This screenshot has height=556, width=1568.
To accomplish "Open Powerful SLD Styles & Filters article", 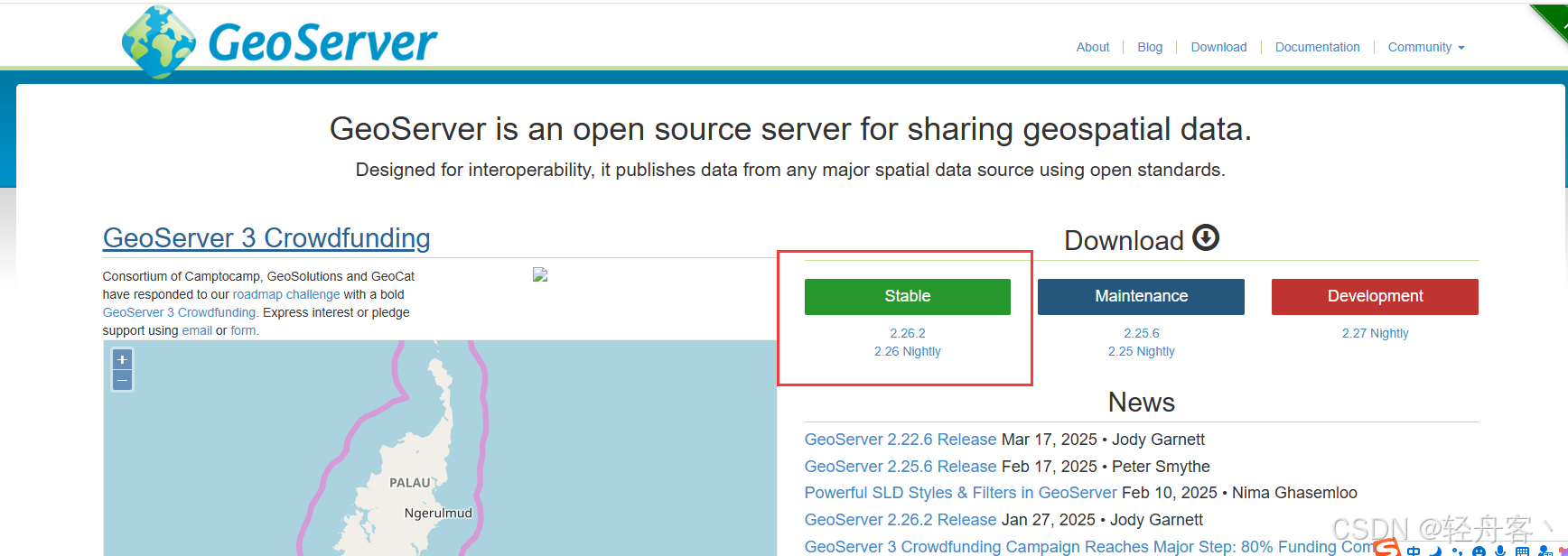I will pos(961,493).
